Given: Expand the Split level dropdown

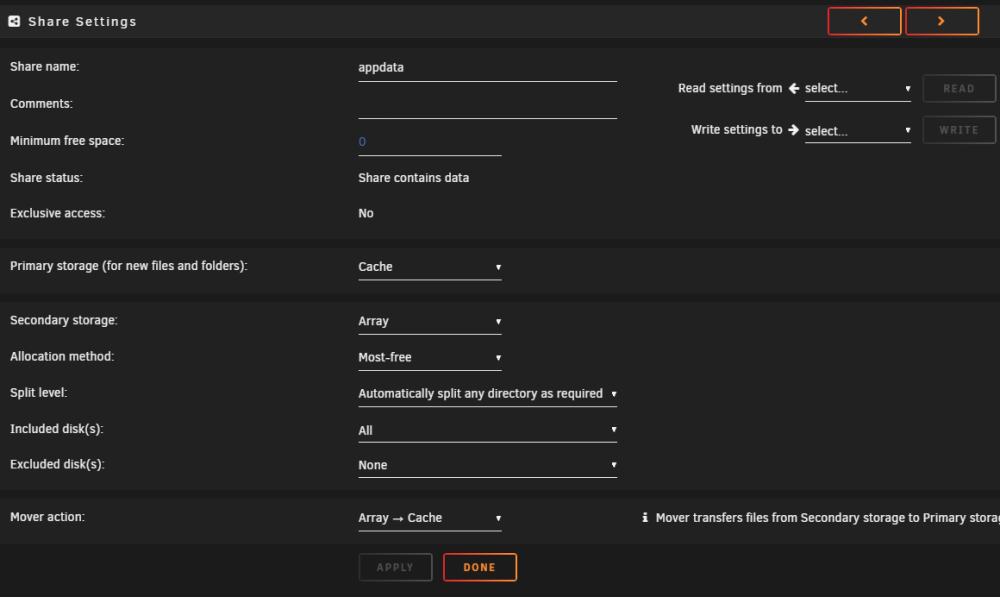Looking at the screenshot, I should pos(487,394).
